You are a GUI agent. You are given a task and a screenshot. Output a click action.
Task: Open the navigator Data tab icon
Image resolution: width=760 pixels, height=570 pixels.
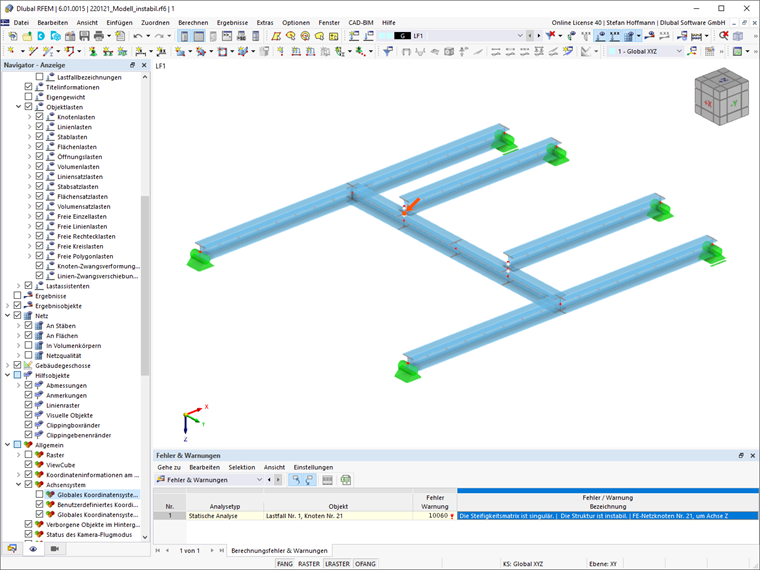12,549
